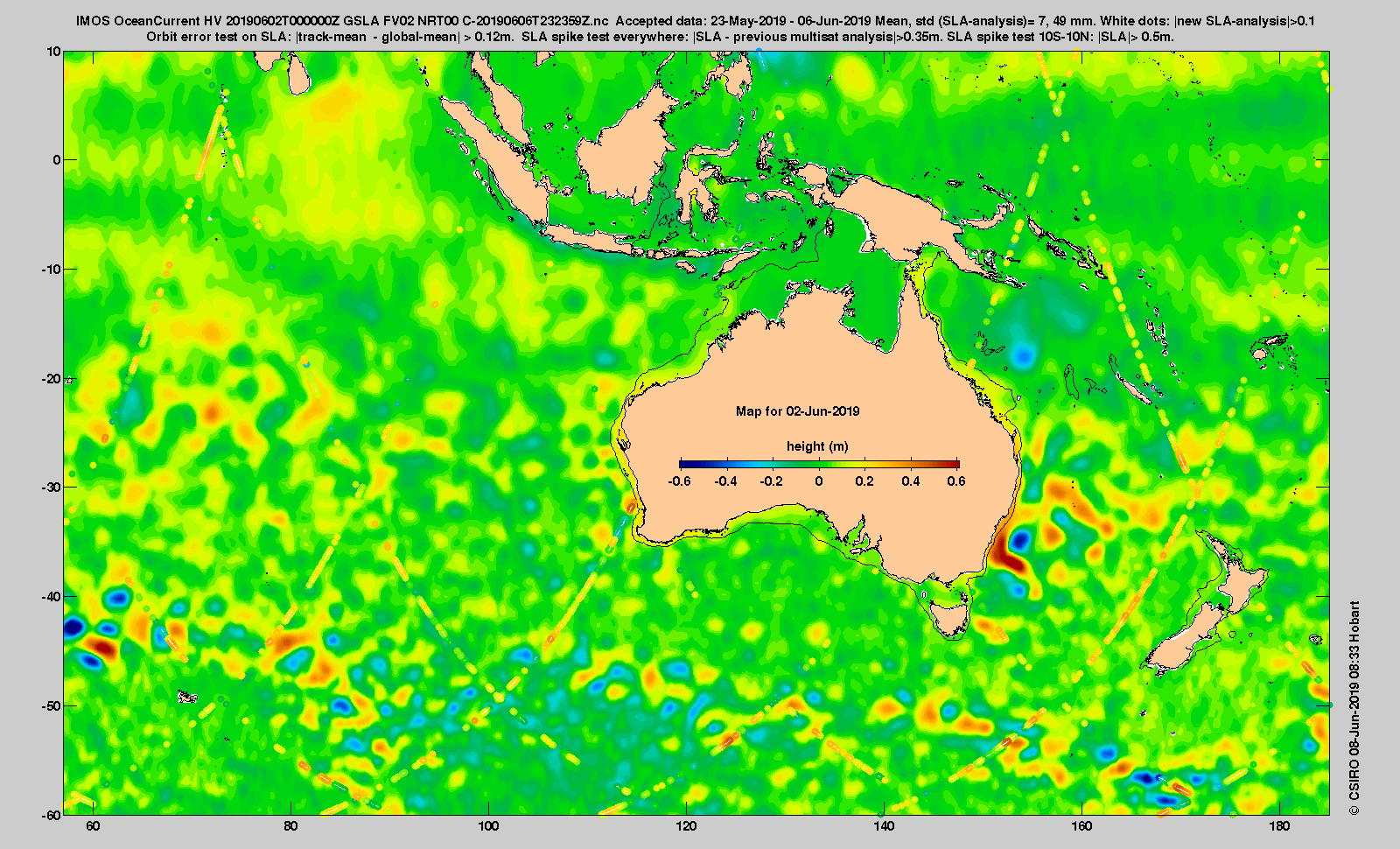This screenshot has height=849, width=1400.
Task: Click New Zealand's South Island
Action: (x=1186, y=639)
